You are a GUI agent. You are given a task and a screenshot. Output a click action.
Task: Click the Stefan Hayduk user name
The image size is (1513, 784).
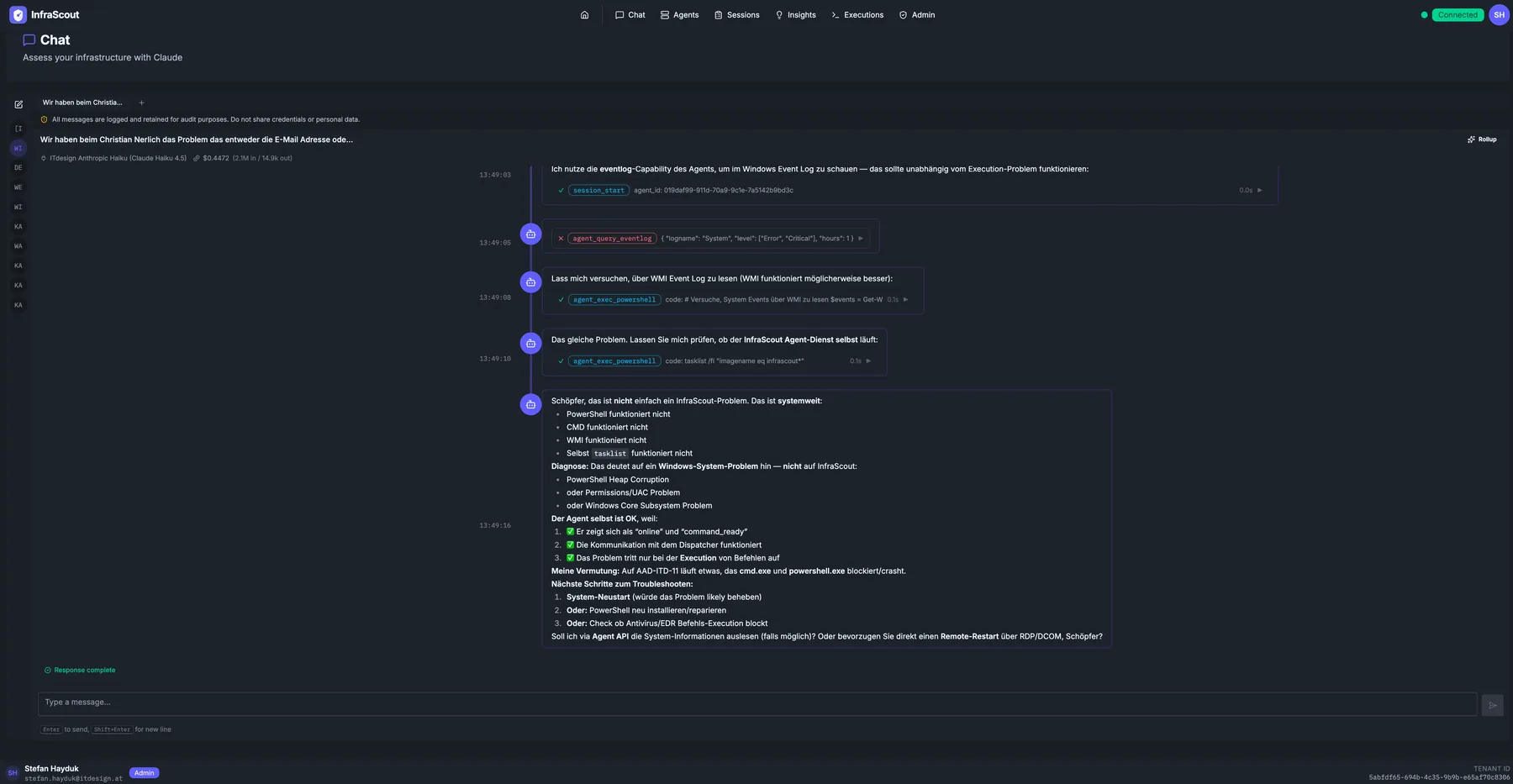[51, 769]
